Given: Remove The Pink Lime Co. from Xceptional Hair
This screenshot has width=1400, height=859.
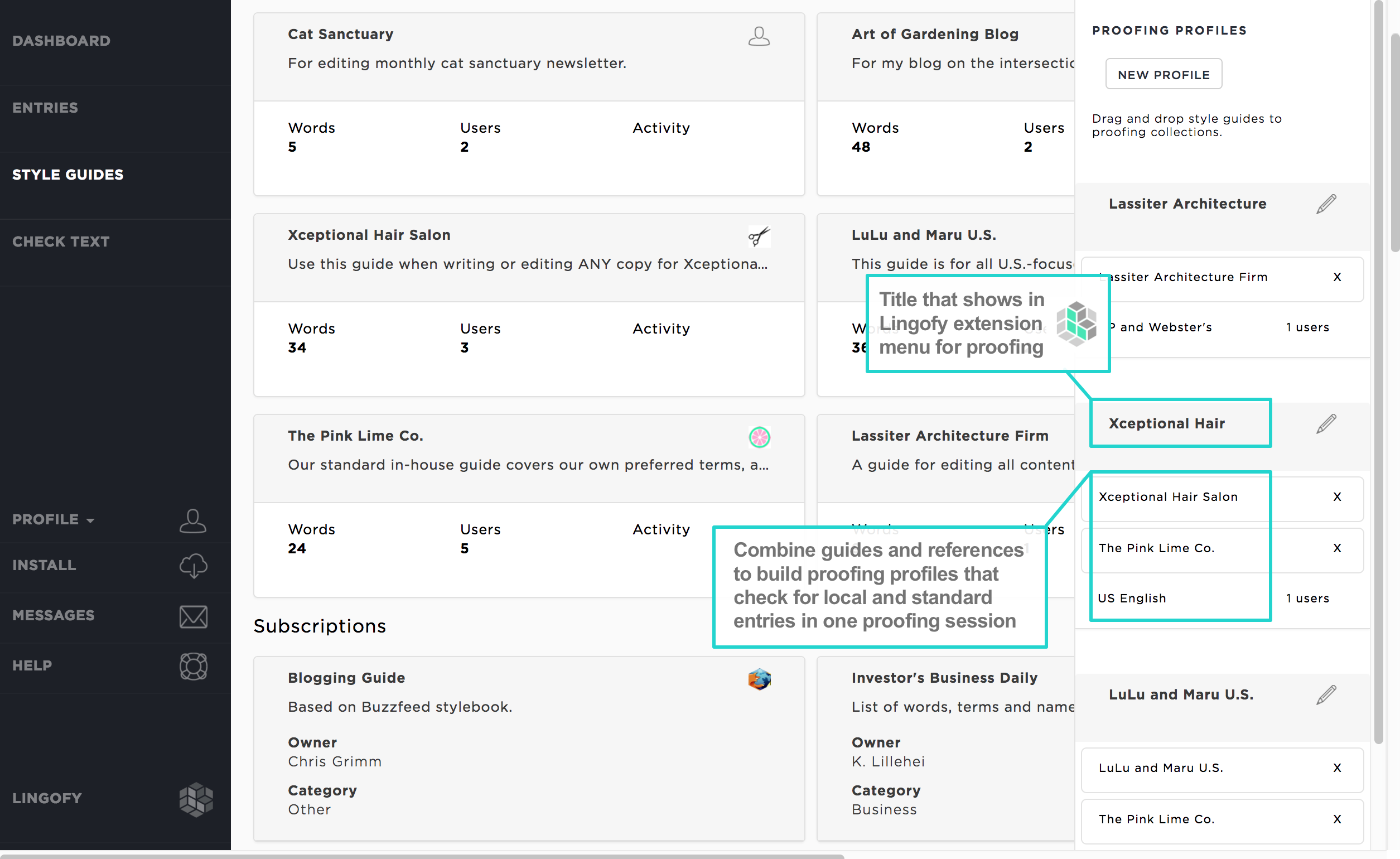Looking at the screenshot, I should [x=1336, y=548].
